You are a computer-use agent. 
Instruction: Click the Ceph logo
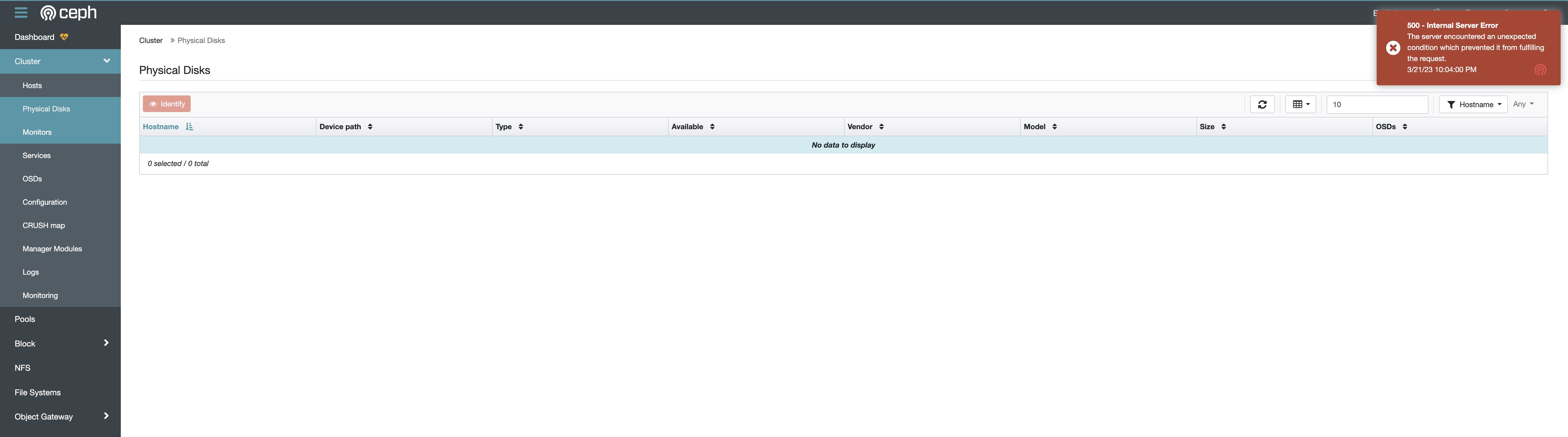click(x=68, y=12)
